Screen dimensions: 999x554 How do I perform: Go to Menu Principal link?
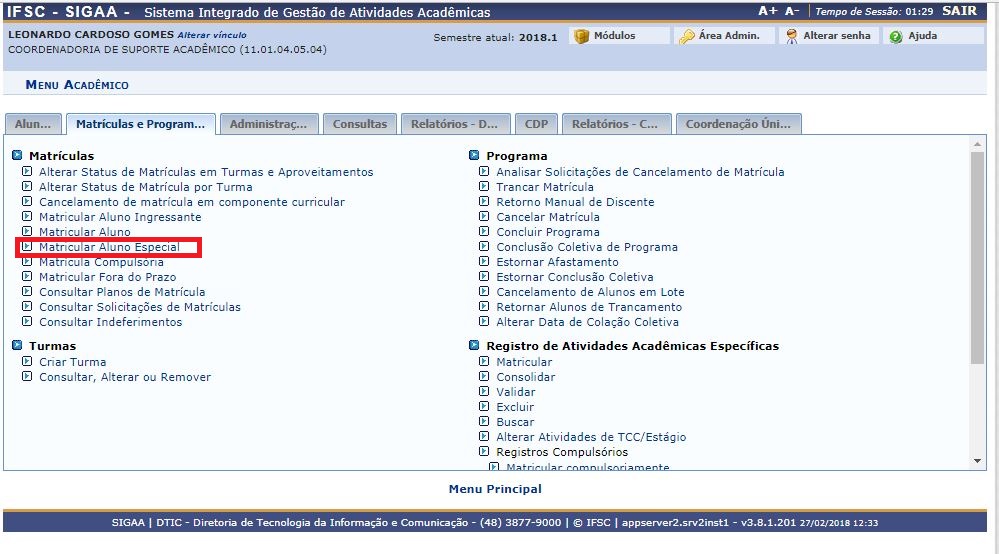[x=495, y=489]
